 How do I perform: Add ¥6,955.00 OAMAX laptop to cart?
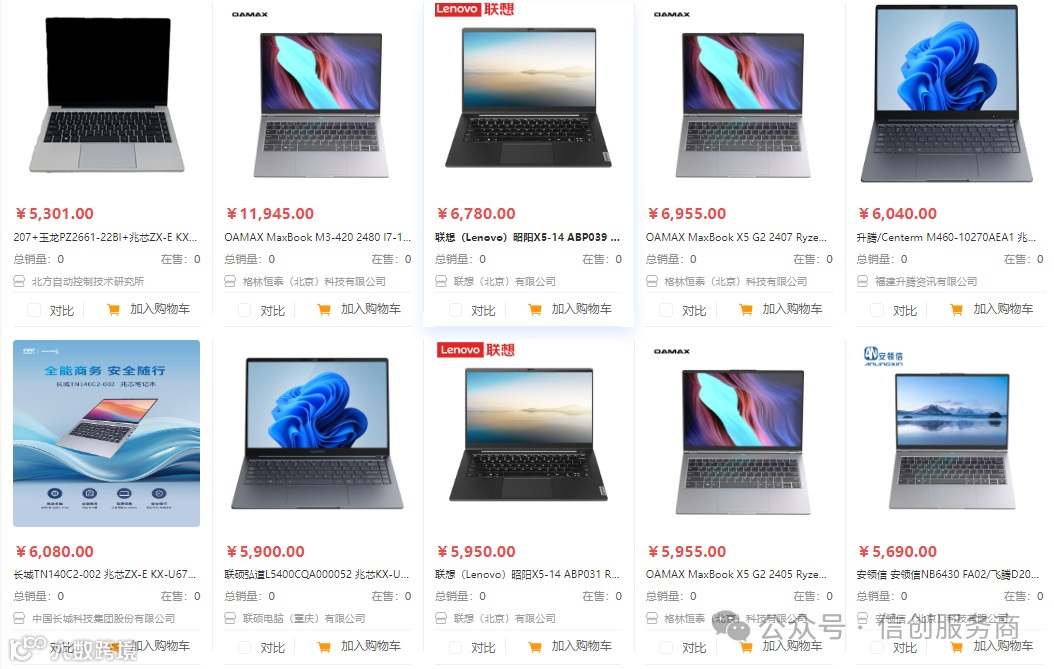tap(780, 309)
